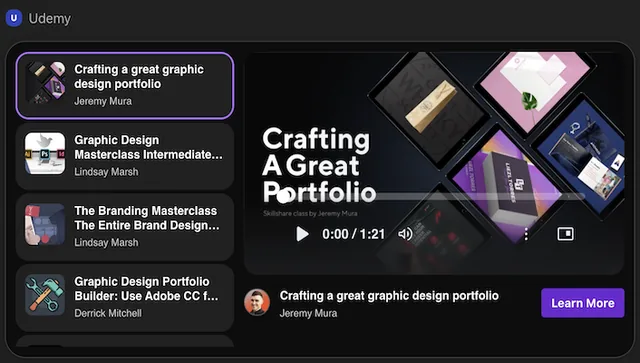
Task: Click 'Jeremy Mura' under the video title
Action: [308, 313]
